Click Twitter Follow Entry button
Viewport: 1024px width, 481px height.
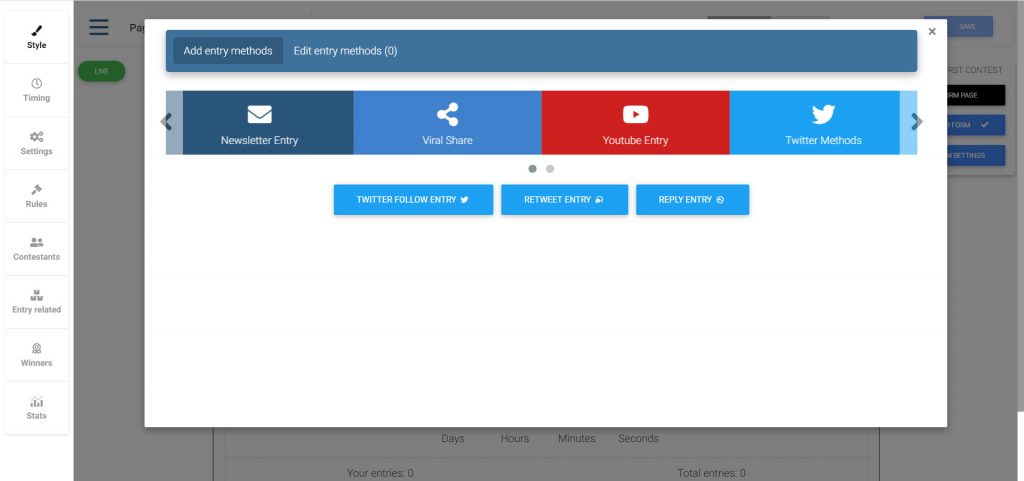(x=413, y=200)
